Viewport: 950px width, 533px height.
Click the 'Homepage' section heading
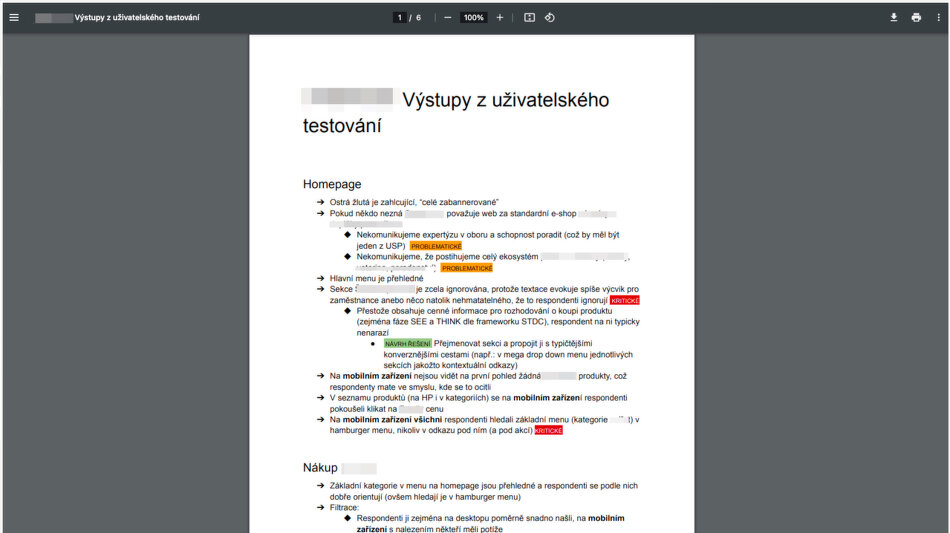coord(332,184)
